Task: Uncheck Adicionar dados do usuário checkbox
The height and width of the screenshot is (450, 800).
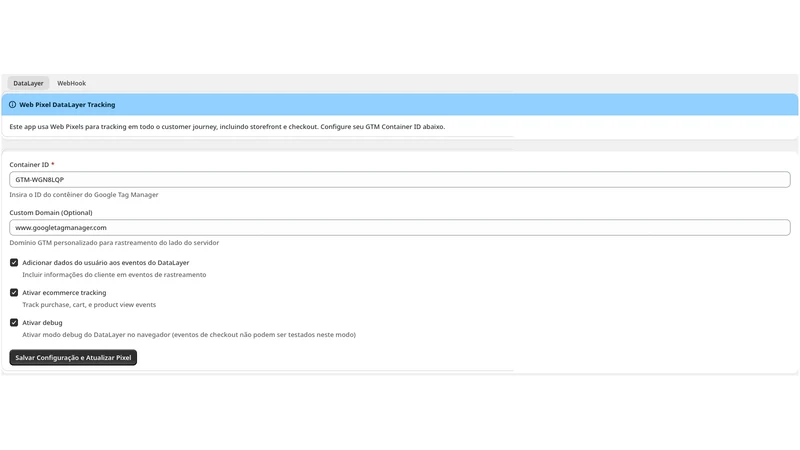Action: [14, 263]
